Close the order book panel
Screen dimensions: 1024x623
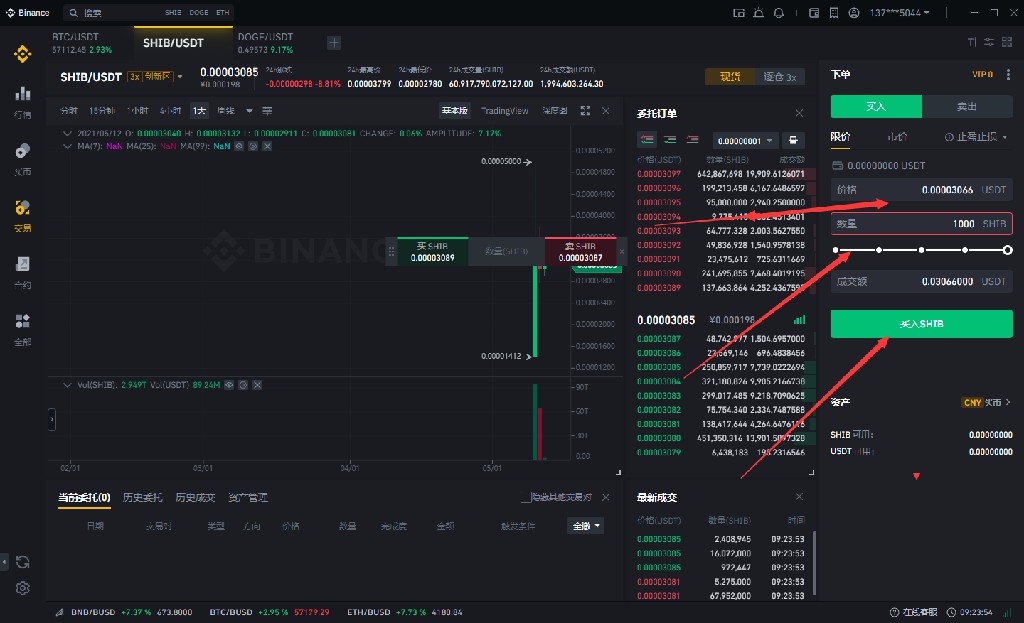tap(799, 113)
